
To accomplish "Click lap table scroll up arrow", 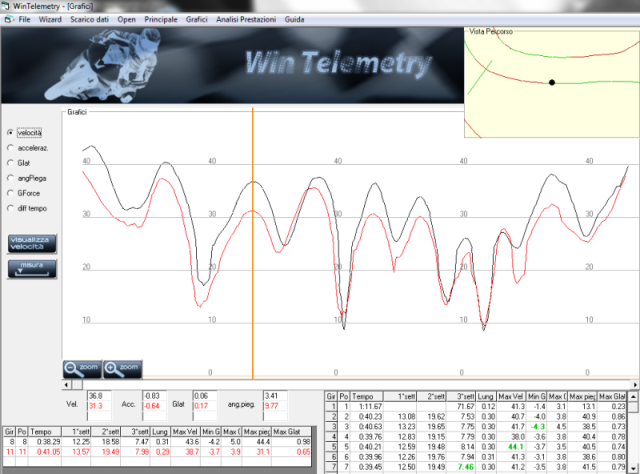I will coord(633,397).
